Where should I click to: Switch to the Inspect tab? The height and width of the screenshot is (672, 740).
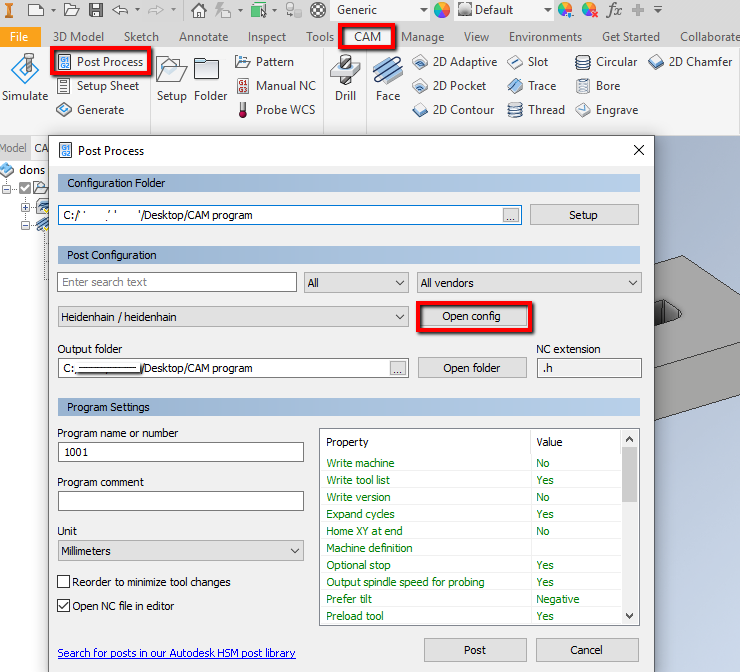pyautogui.click(x=267, y=37)
